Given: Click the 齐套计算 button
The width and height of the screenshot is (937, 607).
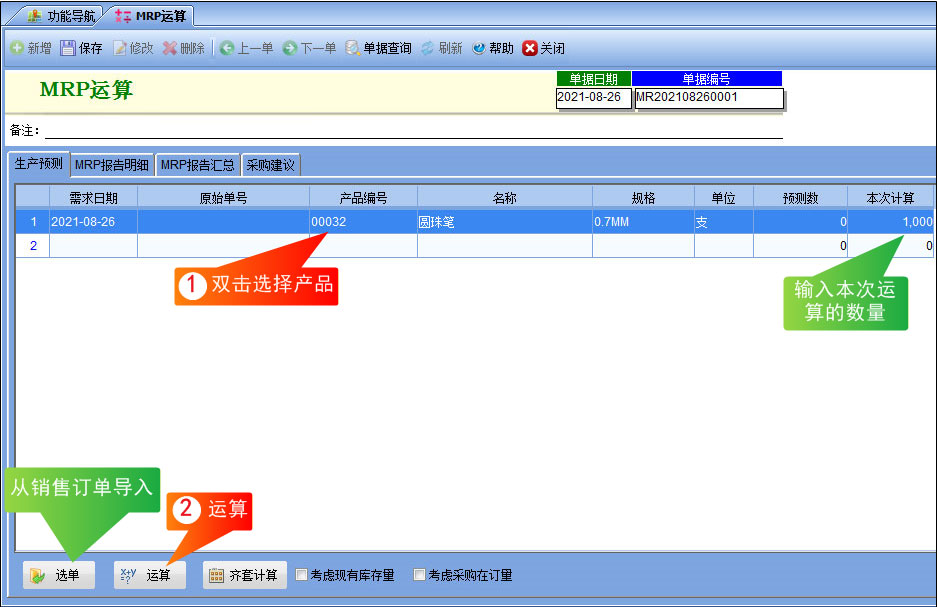Looking at the screenshot, I should coord(244,575).
